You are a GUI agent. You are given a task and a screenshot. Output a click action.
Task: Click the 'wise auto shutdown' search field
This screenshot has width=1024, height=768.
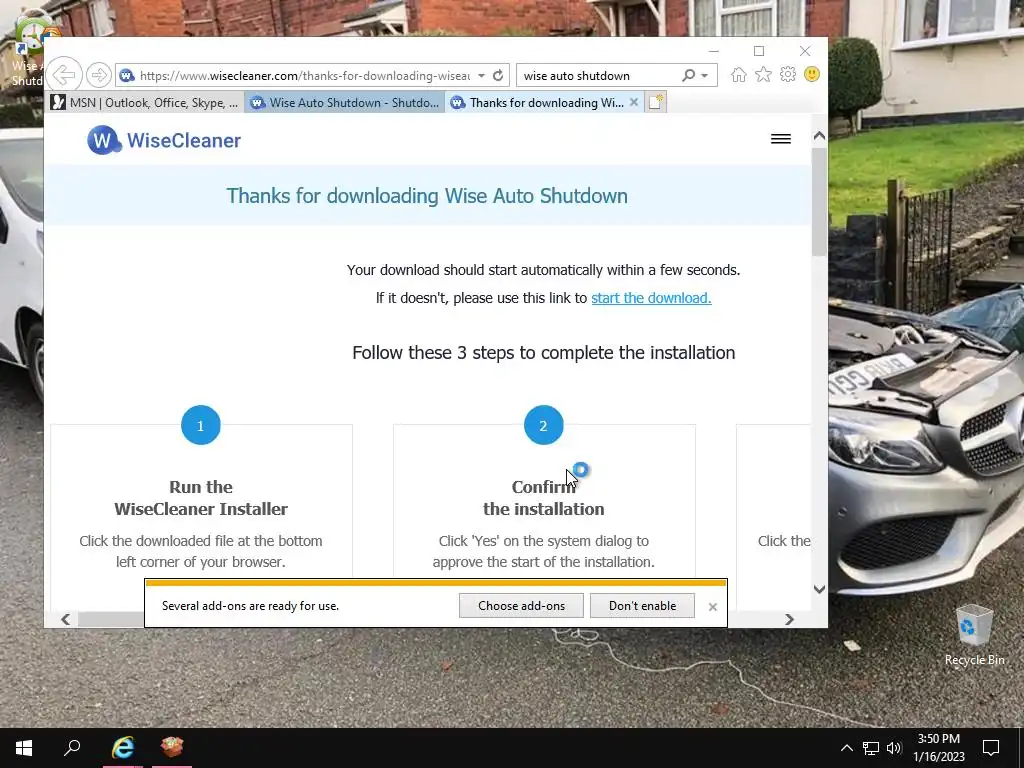click(598, 76)
